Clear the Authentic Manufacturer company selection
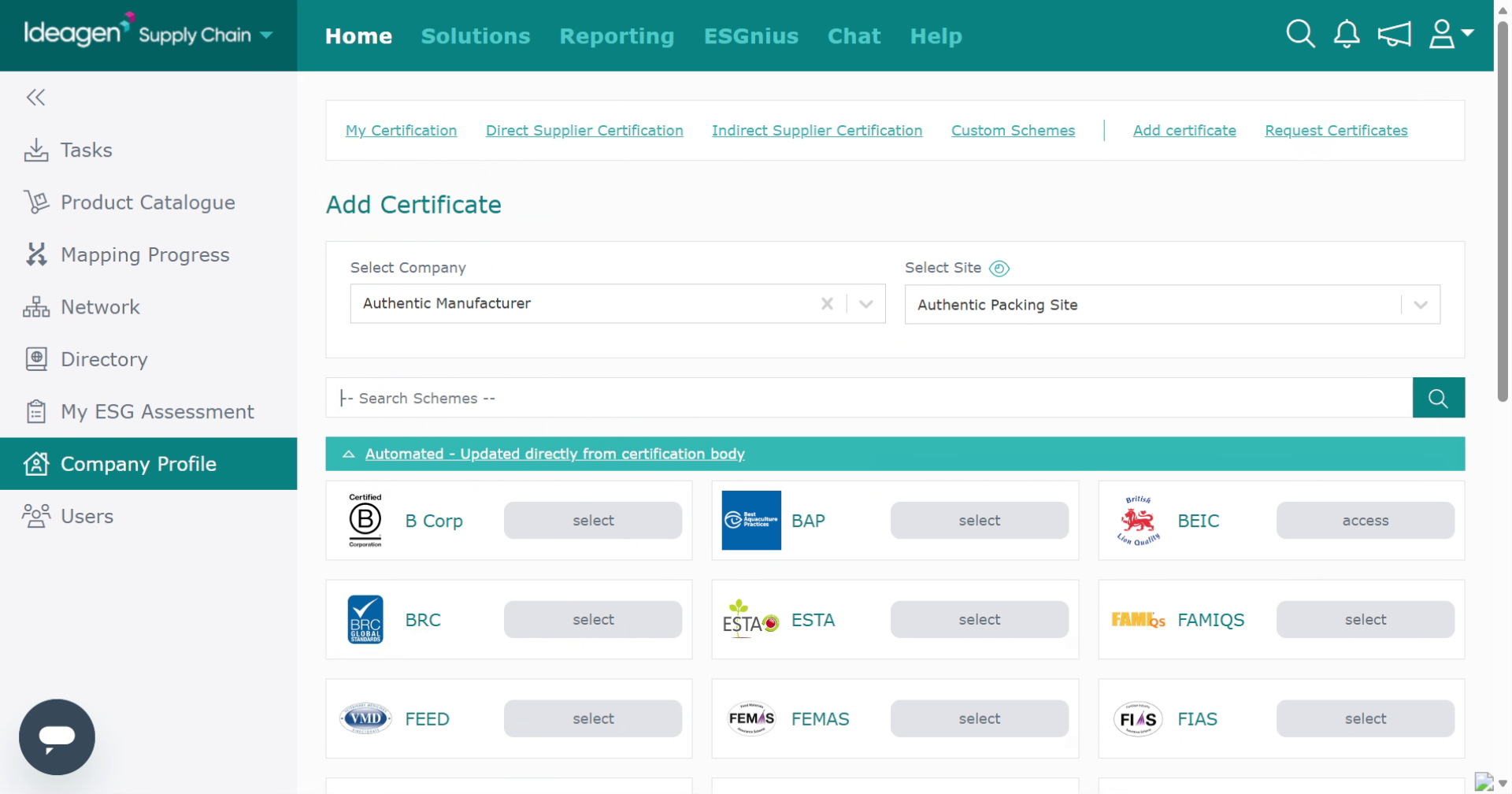Viewport: 1512px width, 794px height. click(827, 304)
